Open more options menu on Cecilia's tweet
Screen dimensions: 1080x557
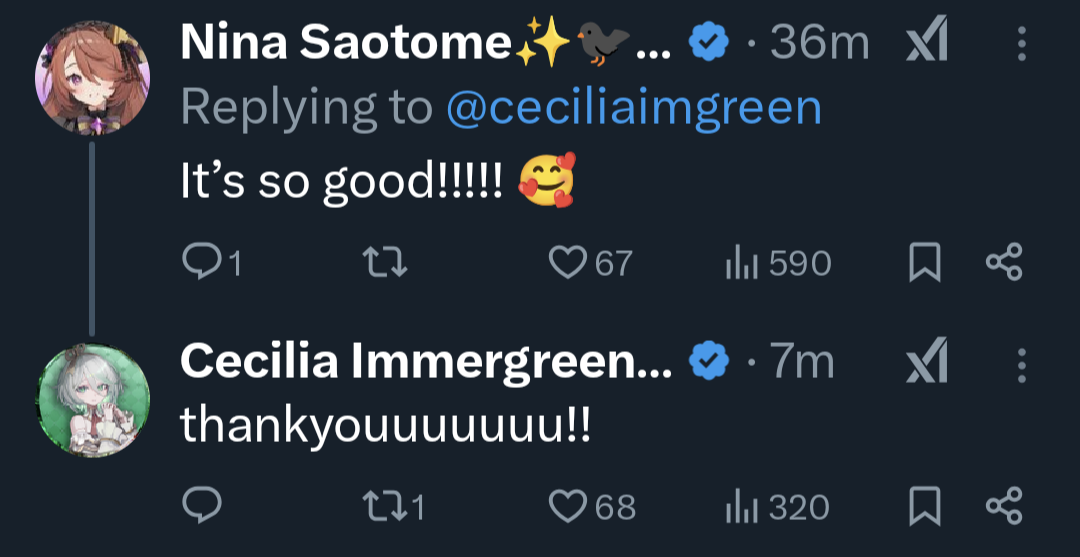(1021, 363)
